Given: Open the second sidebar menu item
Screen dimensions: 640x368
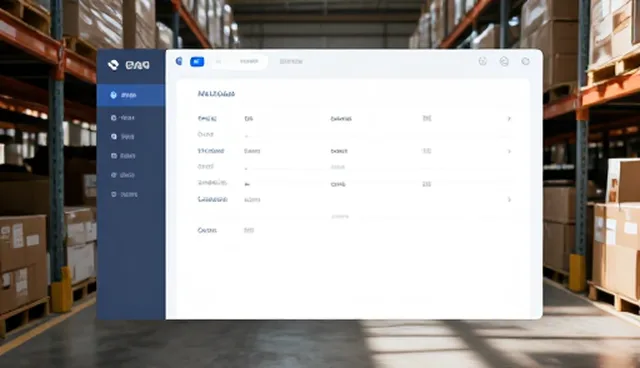Looking at the screenshot, I should (123, 117).
